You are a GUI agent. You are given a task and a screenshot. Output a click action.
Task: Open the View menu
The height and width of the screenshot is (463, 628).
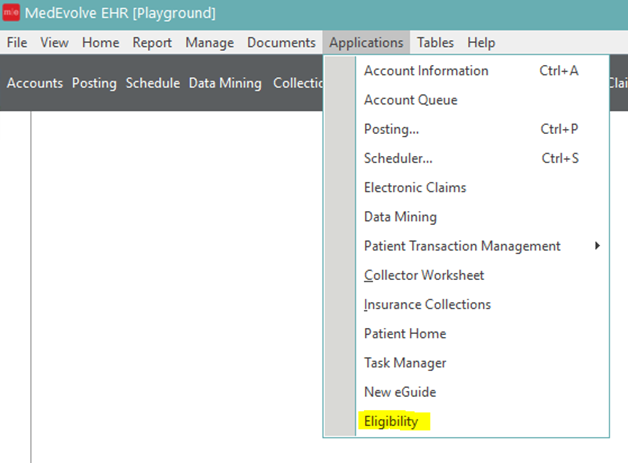(x=54, y=42)
